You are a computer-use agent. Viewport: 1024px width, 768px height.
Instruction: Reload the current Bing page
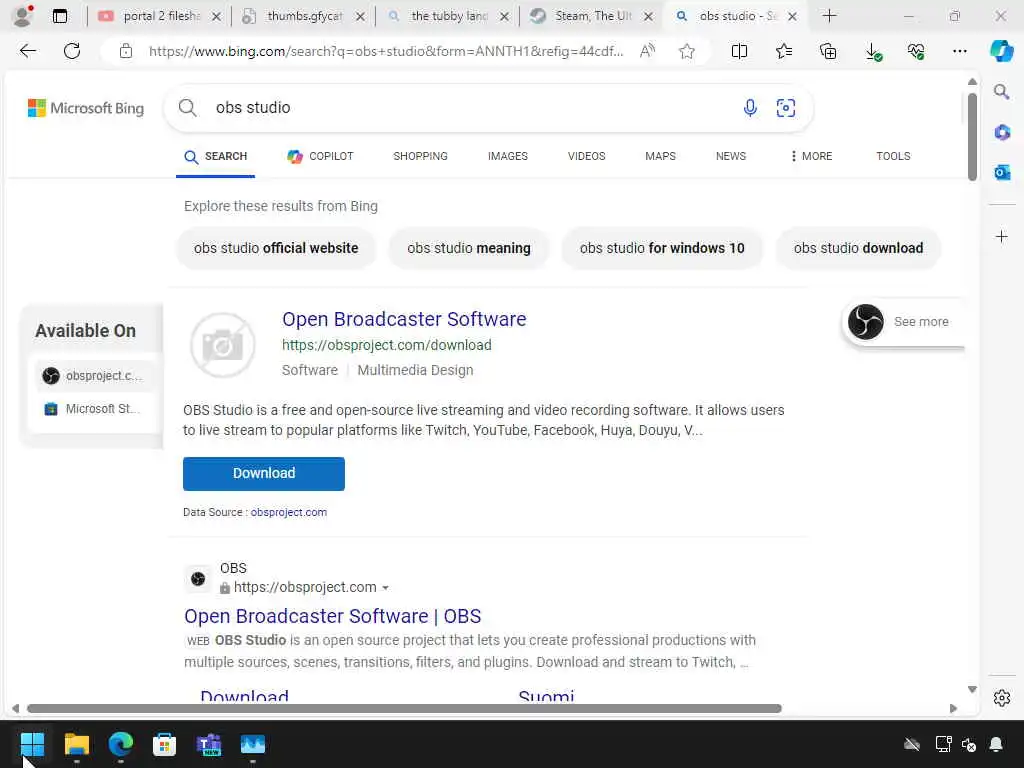point(72,51)
